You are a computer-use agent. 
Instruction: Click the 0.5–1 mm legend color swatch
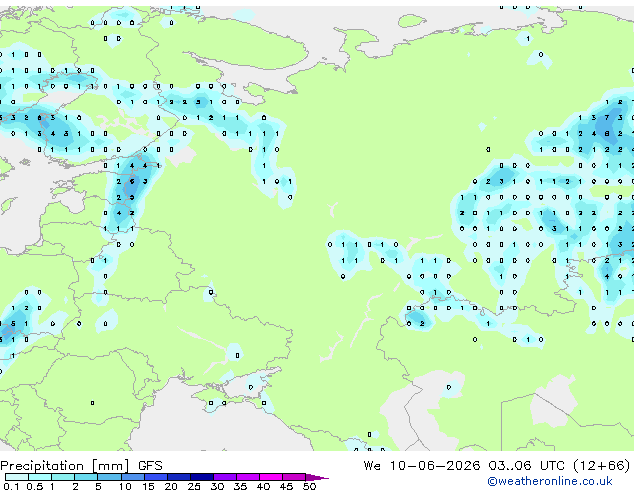40,477
